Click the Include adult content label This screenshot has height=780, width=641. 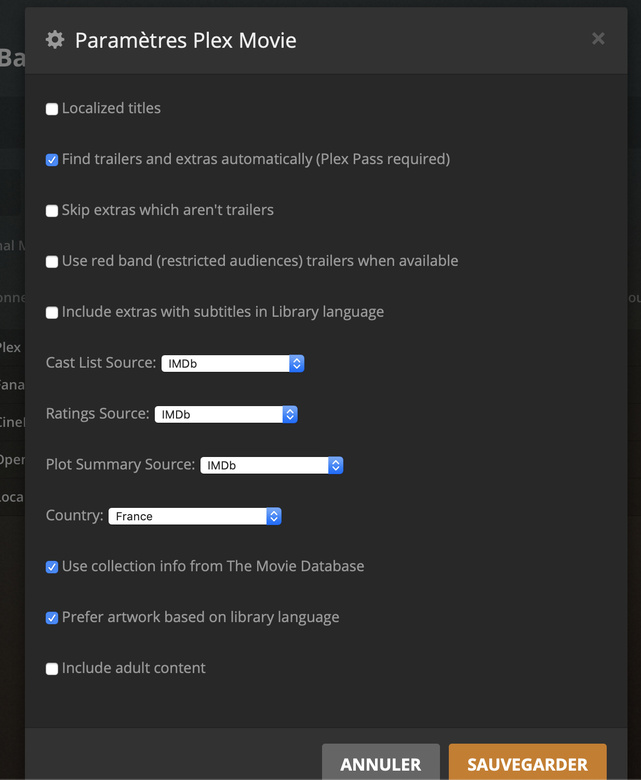[x=133, y=668]
